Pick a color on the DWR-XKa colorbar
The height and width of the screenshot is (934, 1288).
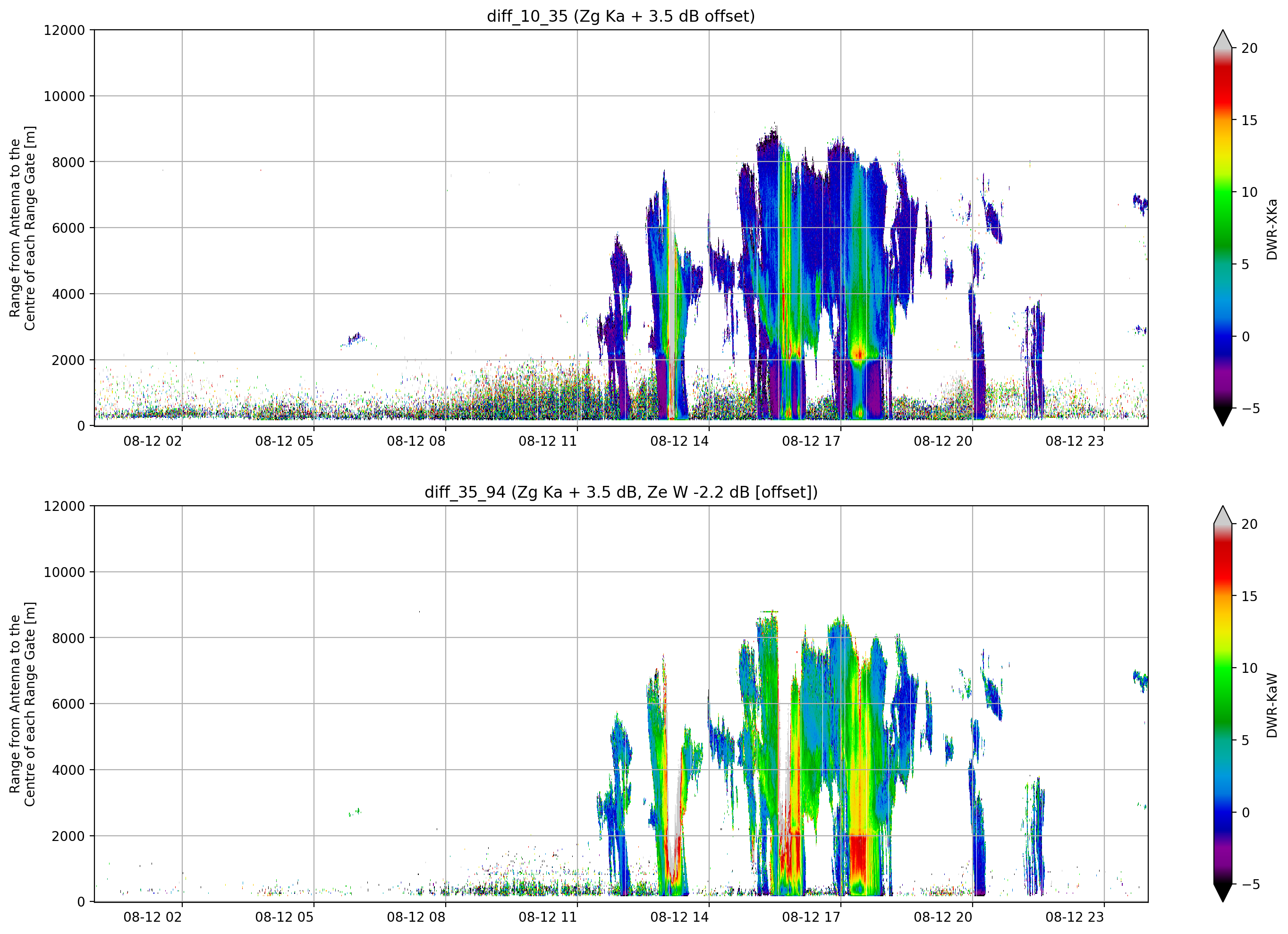coord(1223,228)
